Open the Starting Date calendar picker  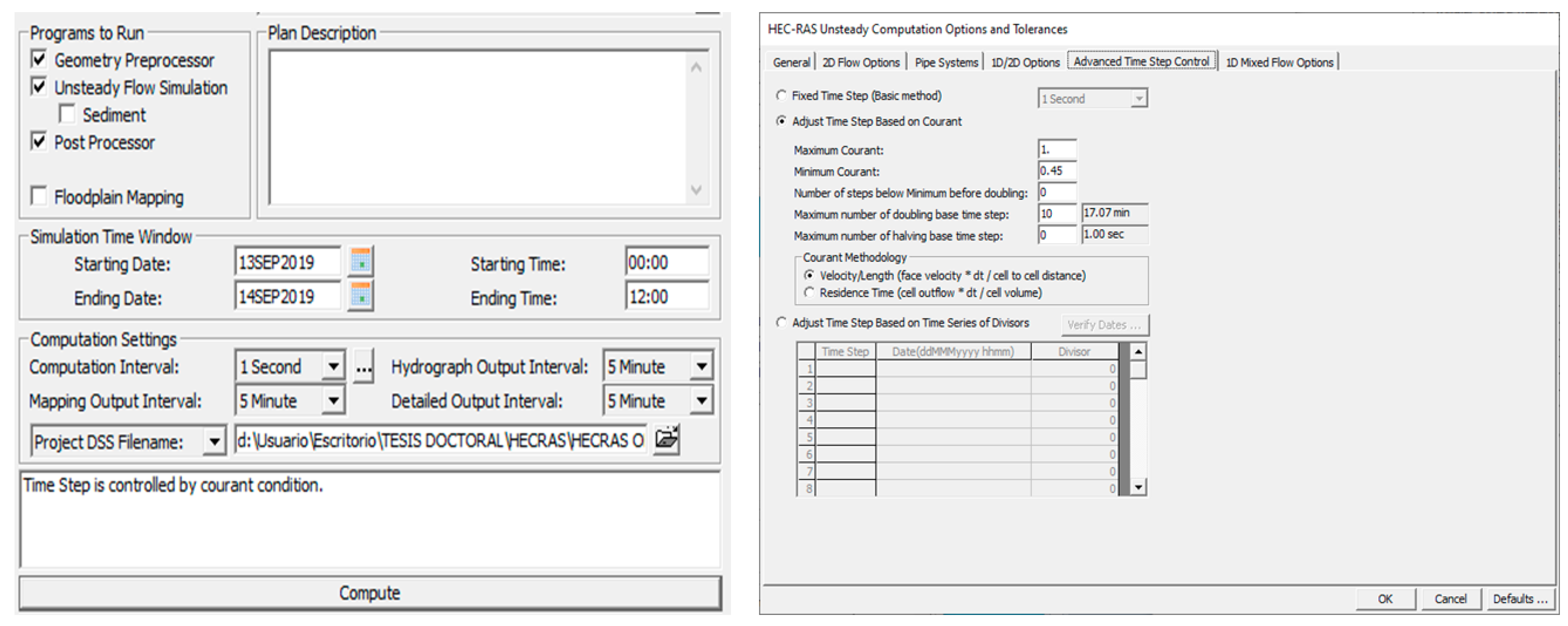point(360,262)
